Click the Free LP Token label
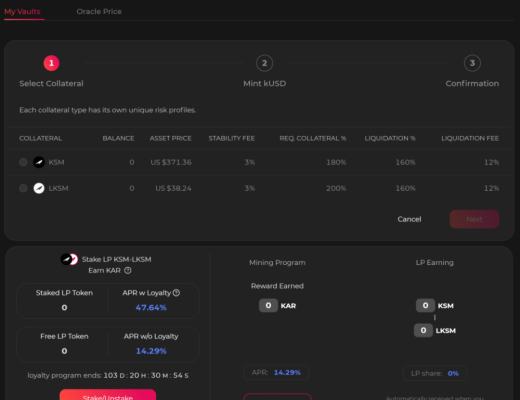Image resolution: width=520 pixels, height=400 pixels. click(x=64, y=336)
